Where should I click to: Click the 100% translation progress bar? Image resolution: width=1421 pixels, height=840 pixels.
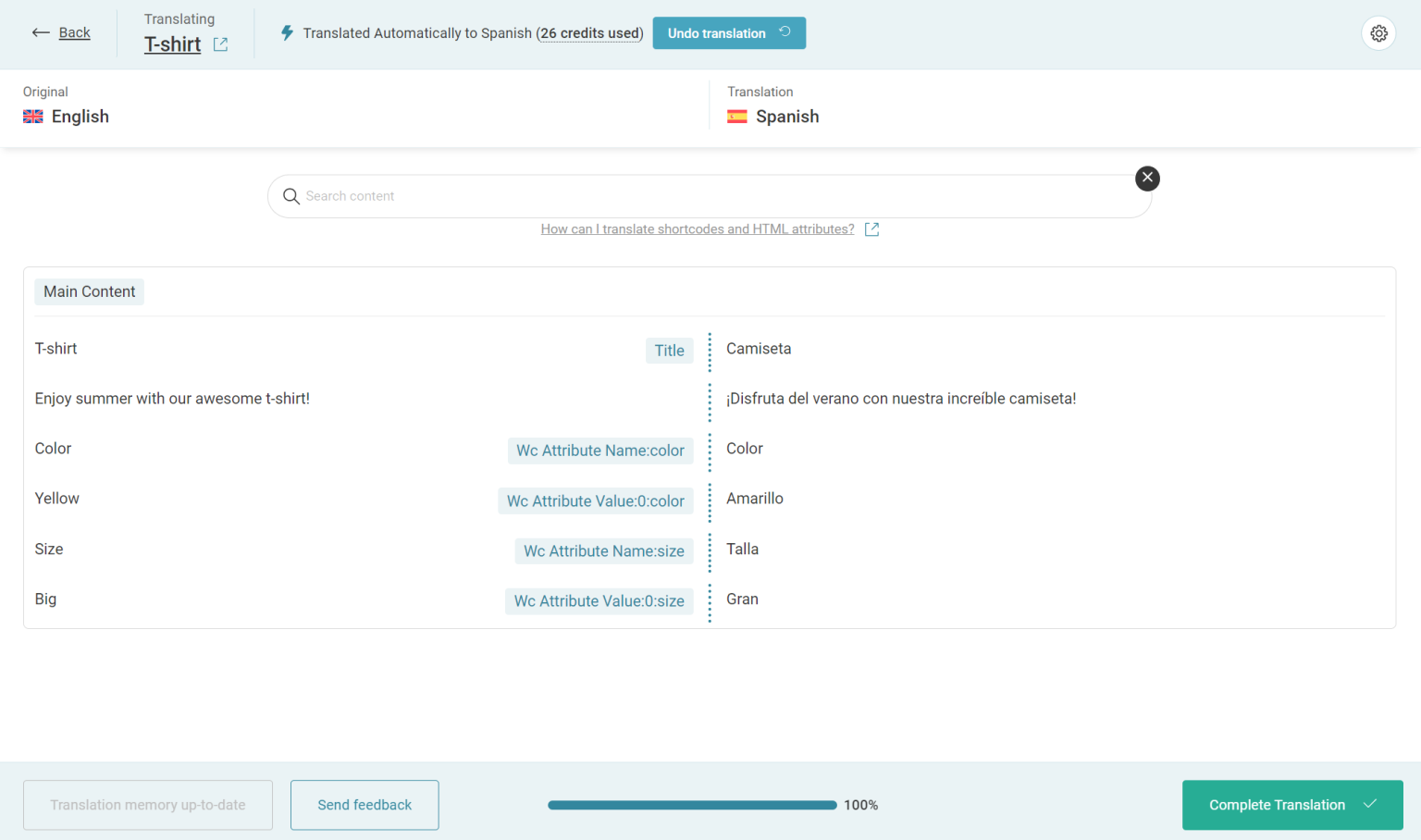pyautogui.click(x=692, y=805)
